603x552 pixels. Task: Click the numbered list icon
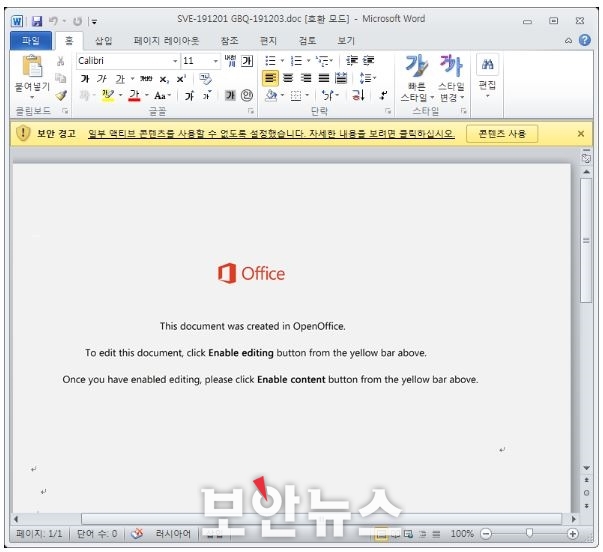[x=296, y=61]
